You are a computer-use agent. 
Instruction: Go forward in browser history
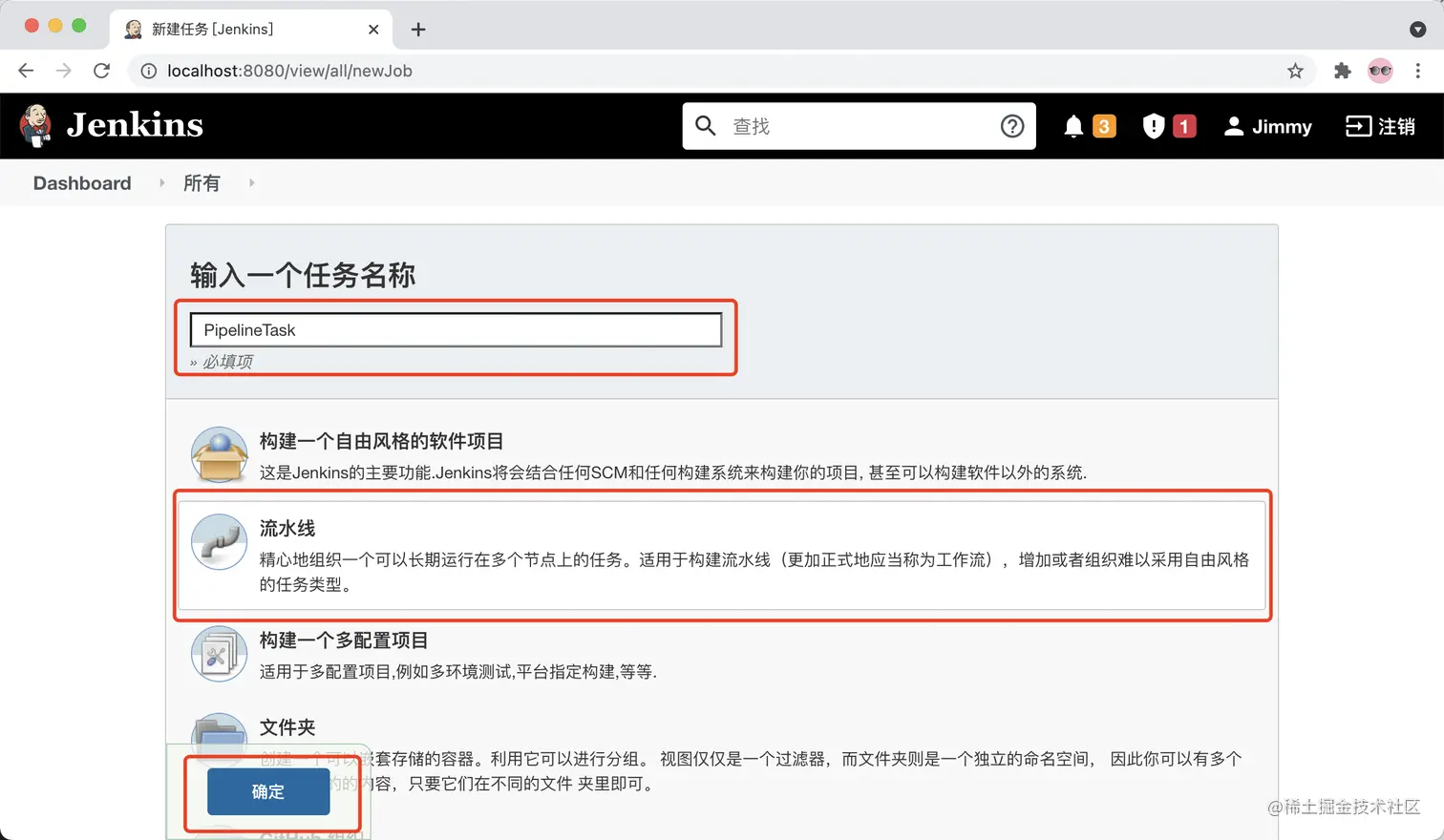click(x=63, y=71)
